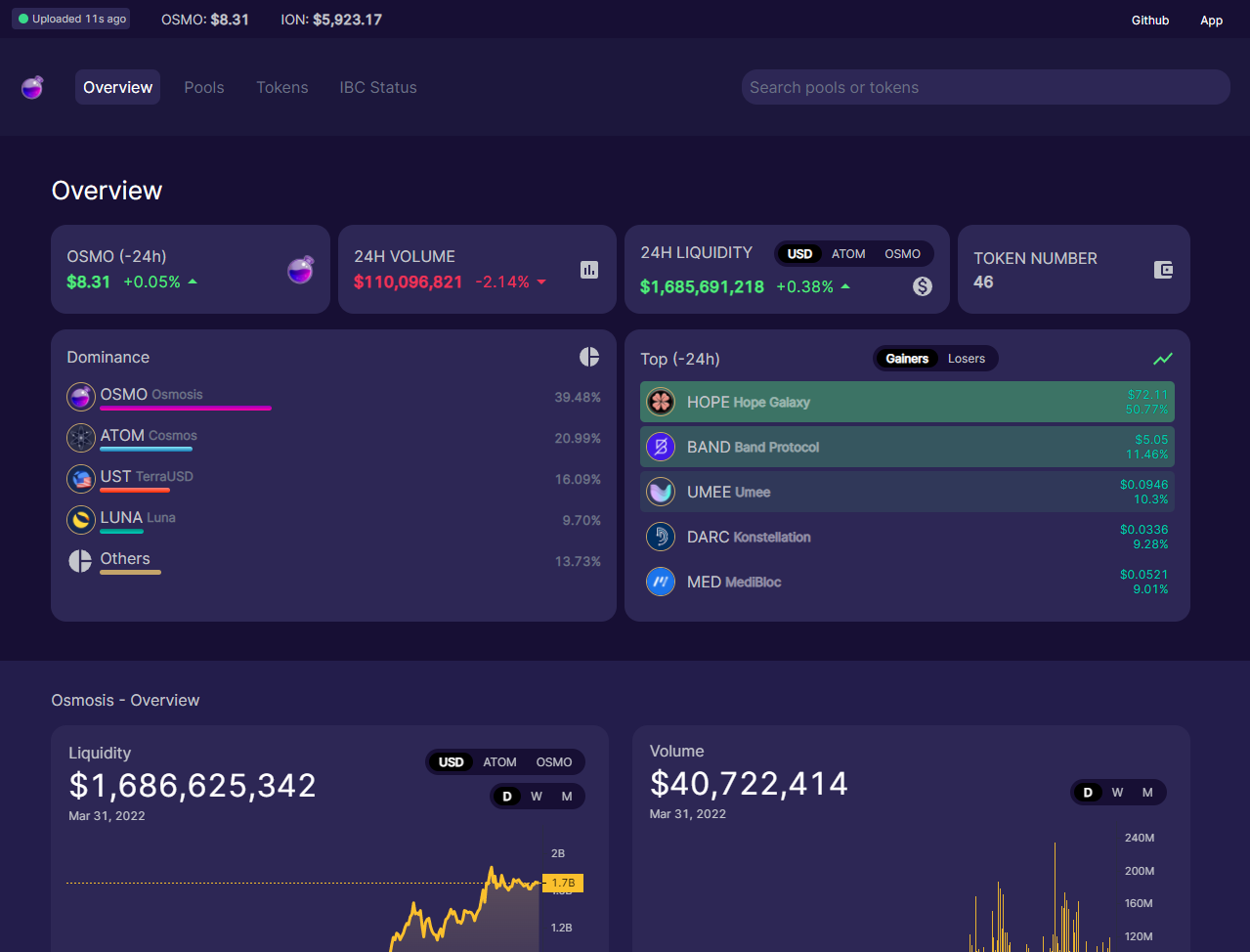Click the OSMO flask icon in the price card
Screen dimensions: 1250x952
click(301, 270)
